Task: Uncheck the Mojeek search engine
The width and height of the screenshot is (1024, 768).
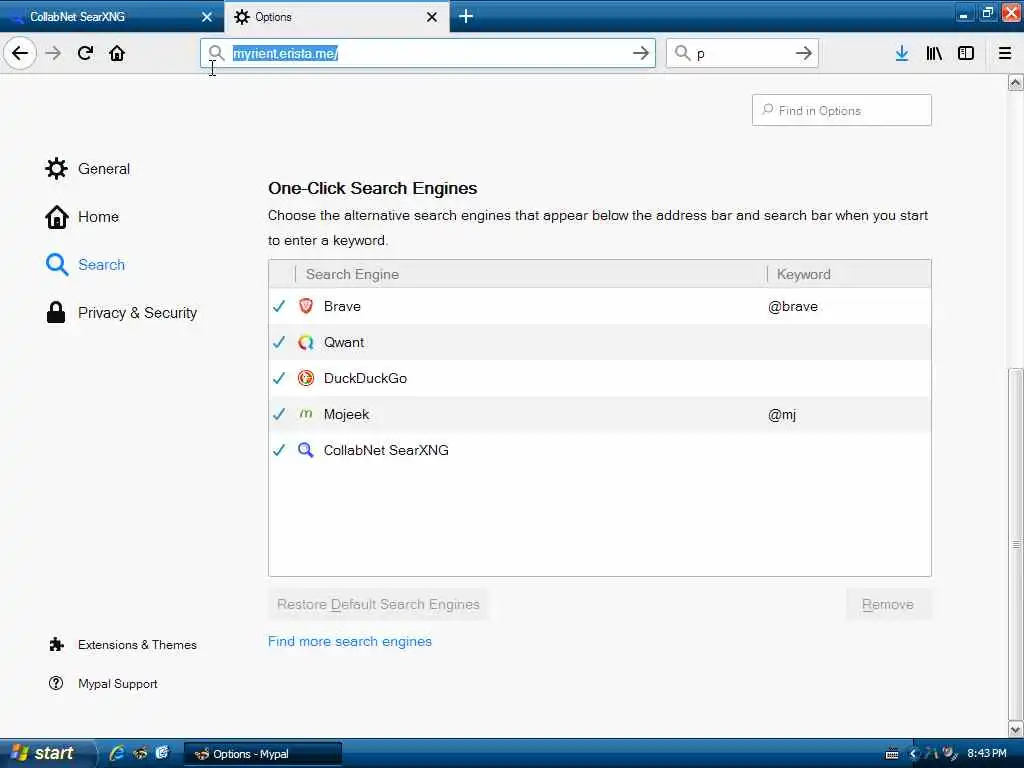Action: 280,413
